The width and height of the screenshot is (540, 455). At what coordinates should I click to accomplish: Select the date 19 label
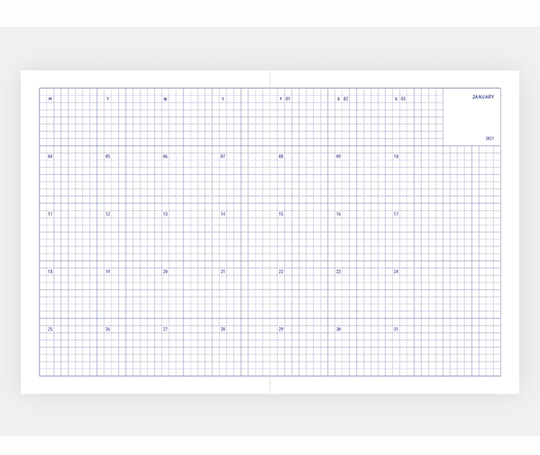(108, 272)
